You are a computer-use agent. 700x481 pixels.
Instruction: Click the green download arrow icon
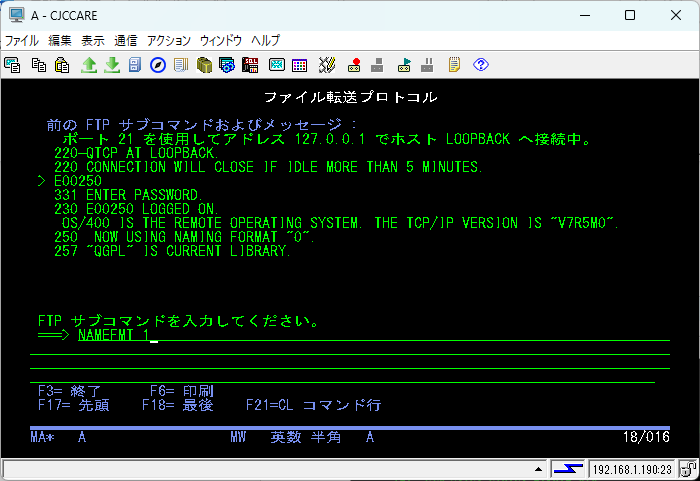[112, 65]
